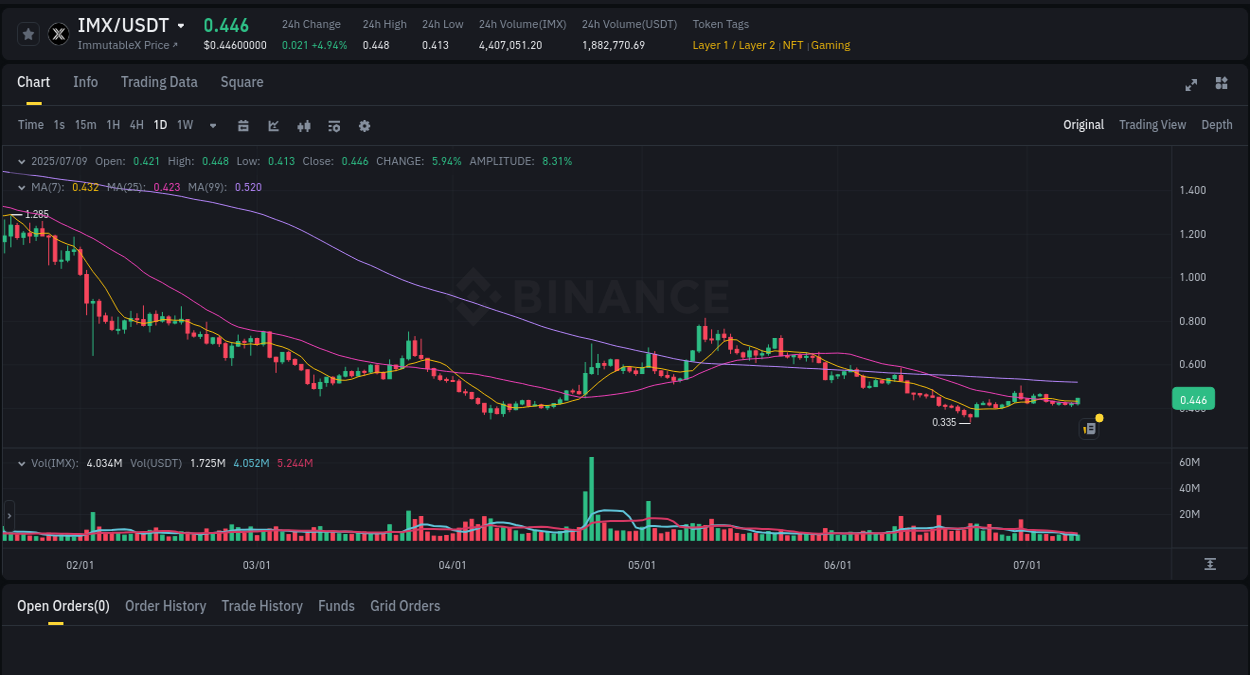This screenshot has height=675, width=1250.
Task: Collapse the MA indicator row chevron
Action: click(20, 186)
